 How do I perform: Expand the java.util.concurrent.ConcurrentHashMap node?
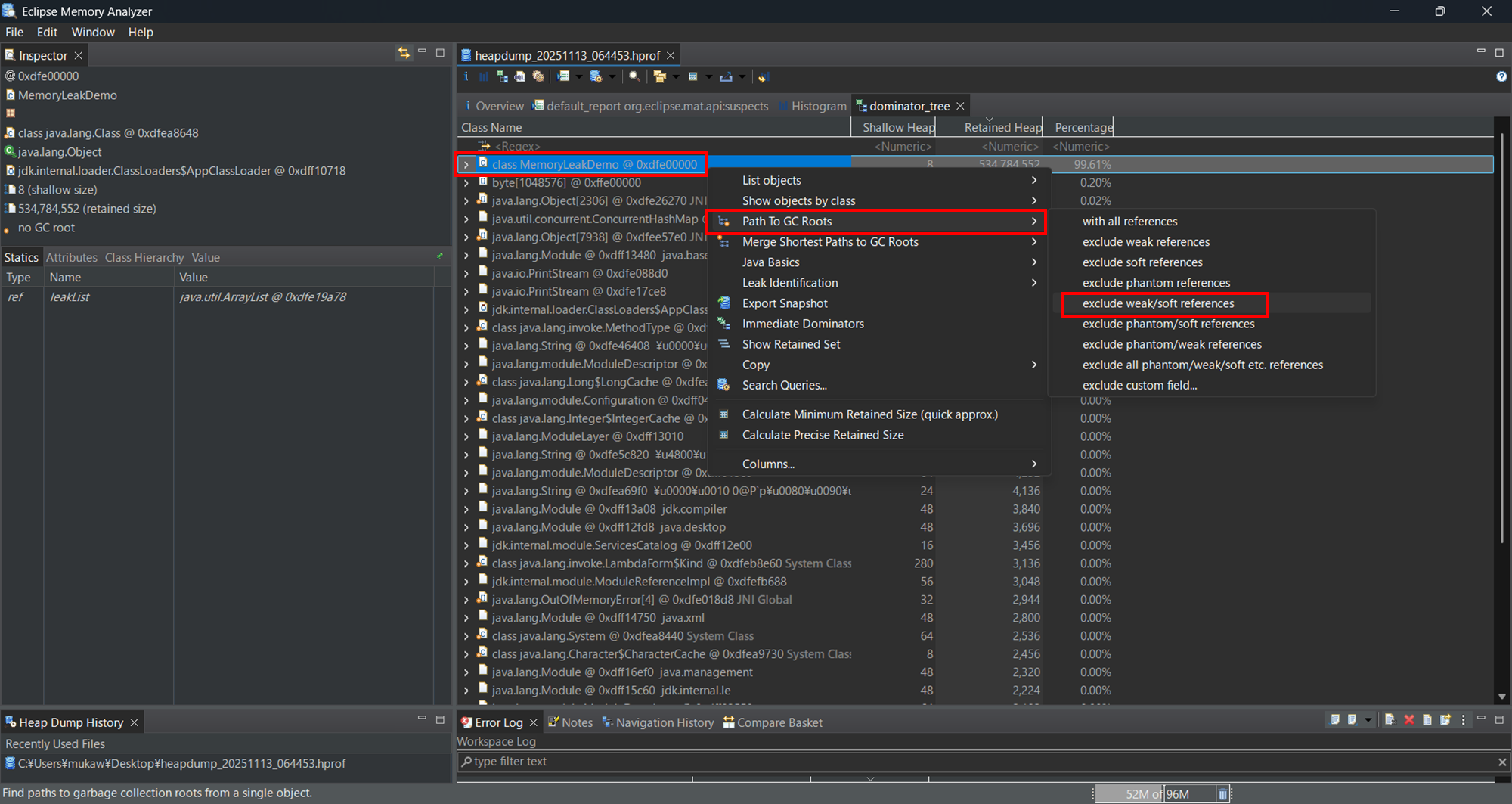[x=466, y=219]
